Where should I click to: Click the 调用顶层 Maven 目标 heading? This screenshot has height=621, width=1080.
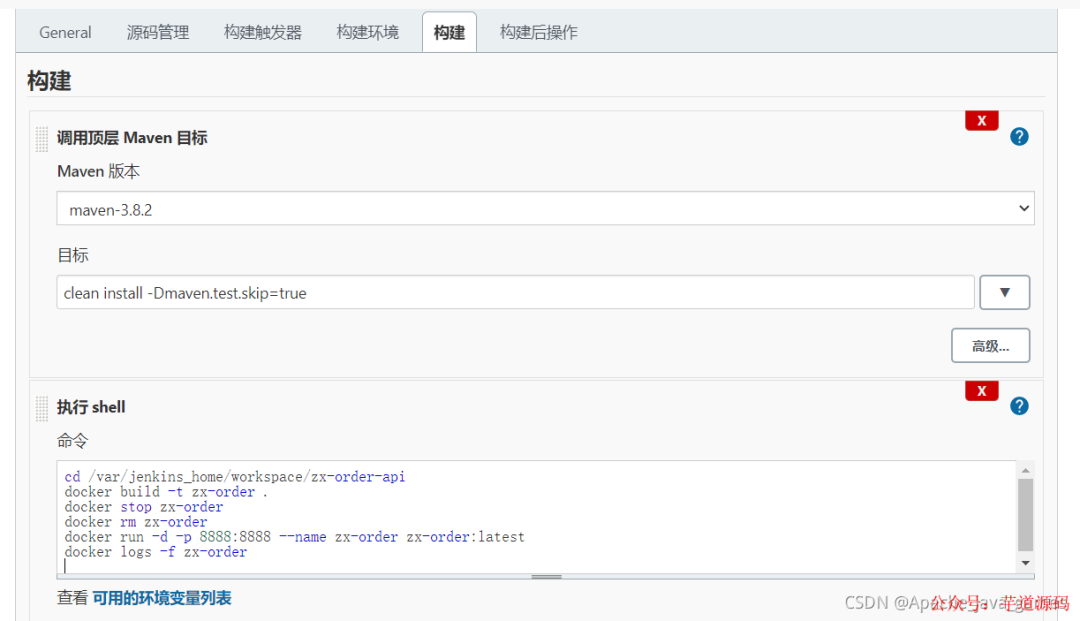point(132,138)
